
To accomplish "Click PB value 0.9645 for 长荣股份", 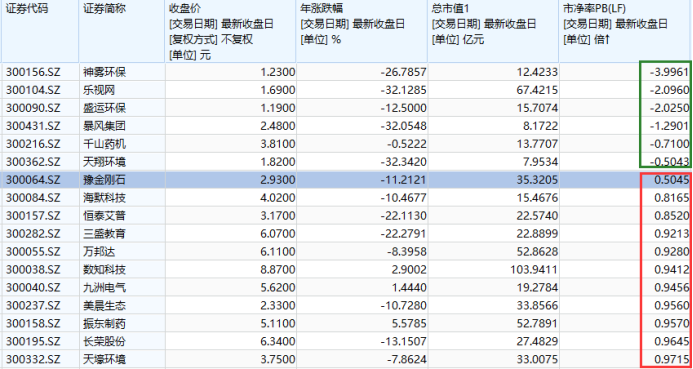I will pyautogui.click(x=673, y=341).
